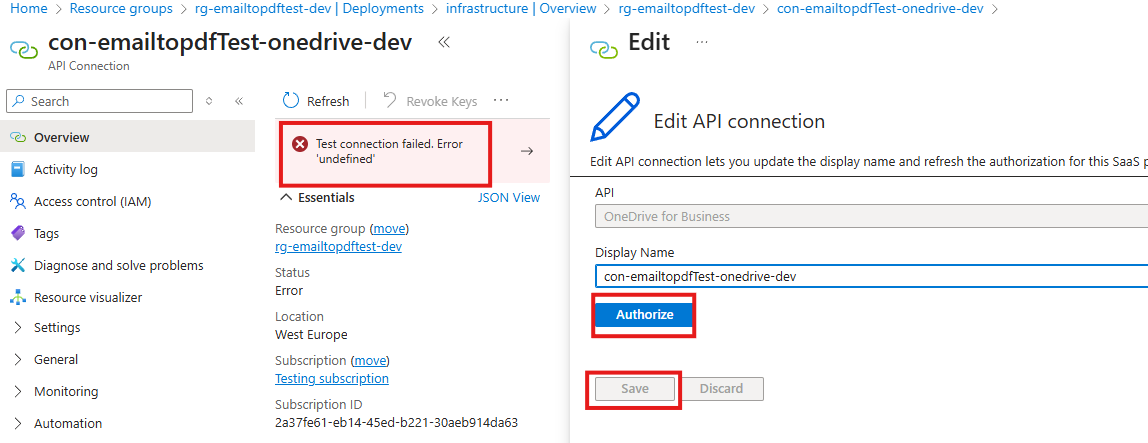This screenshot has width=1148, height=443.
Task: Click the Error status value
Action: (288, 291)
